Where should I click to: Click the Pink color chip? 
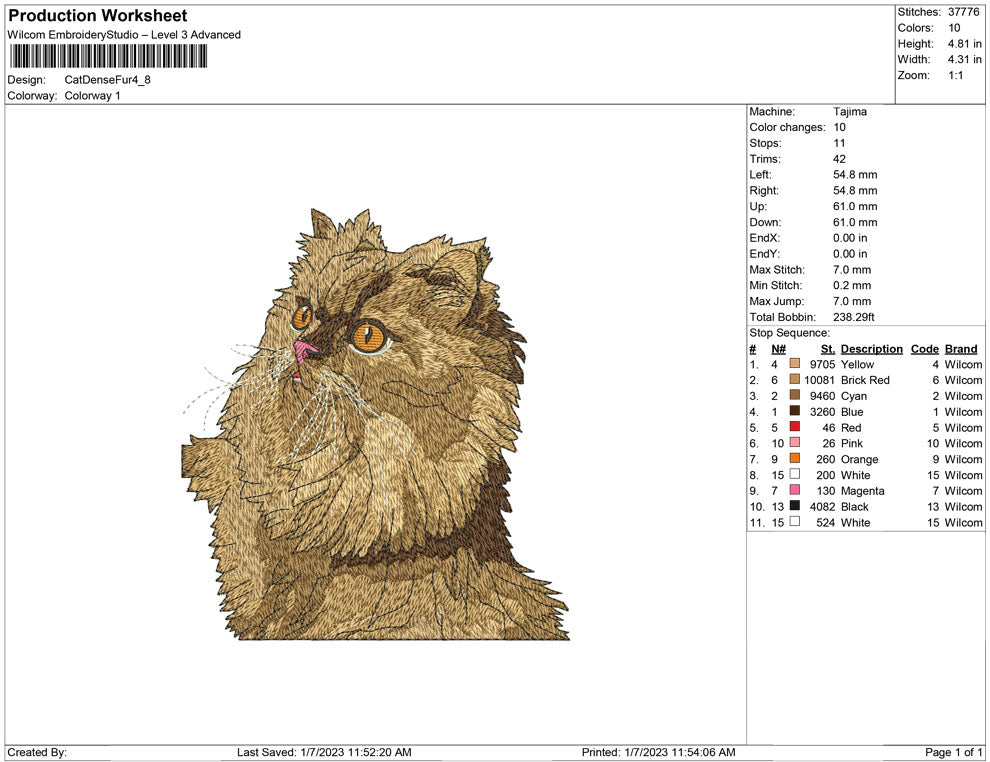point(793,443)
